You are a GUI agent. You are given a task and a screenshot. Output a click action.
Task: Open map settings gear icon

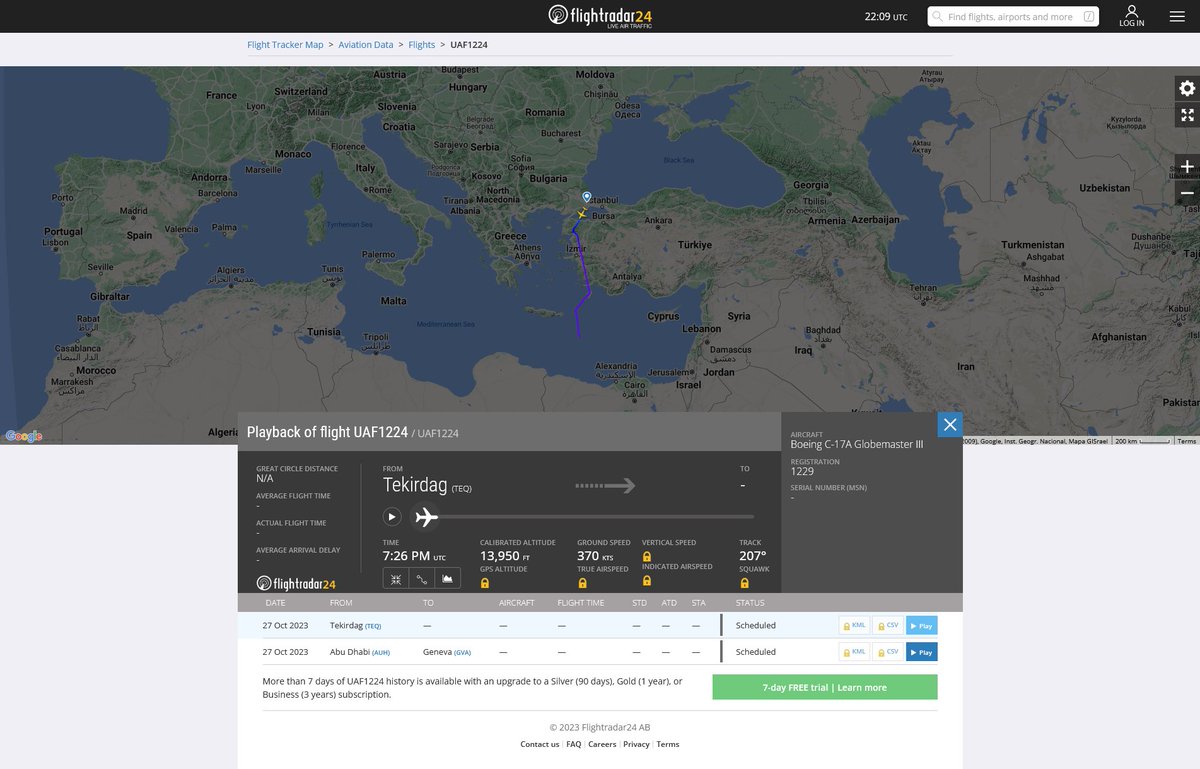tap(1187, 88)
